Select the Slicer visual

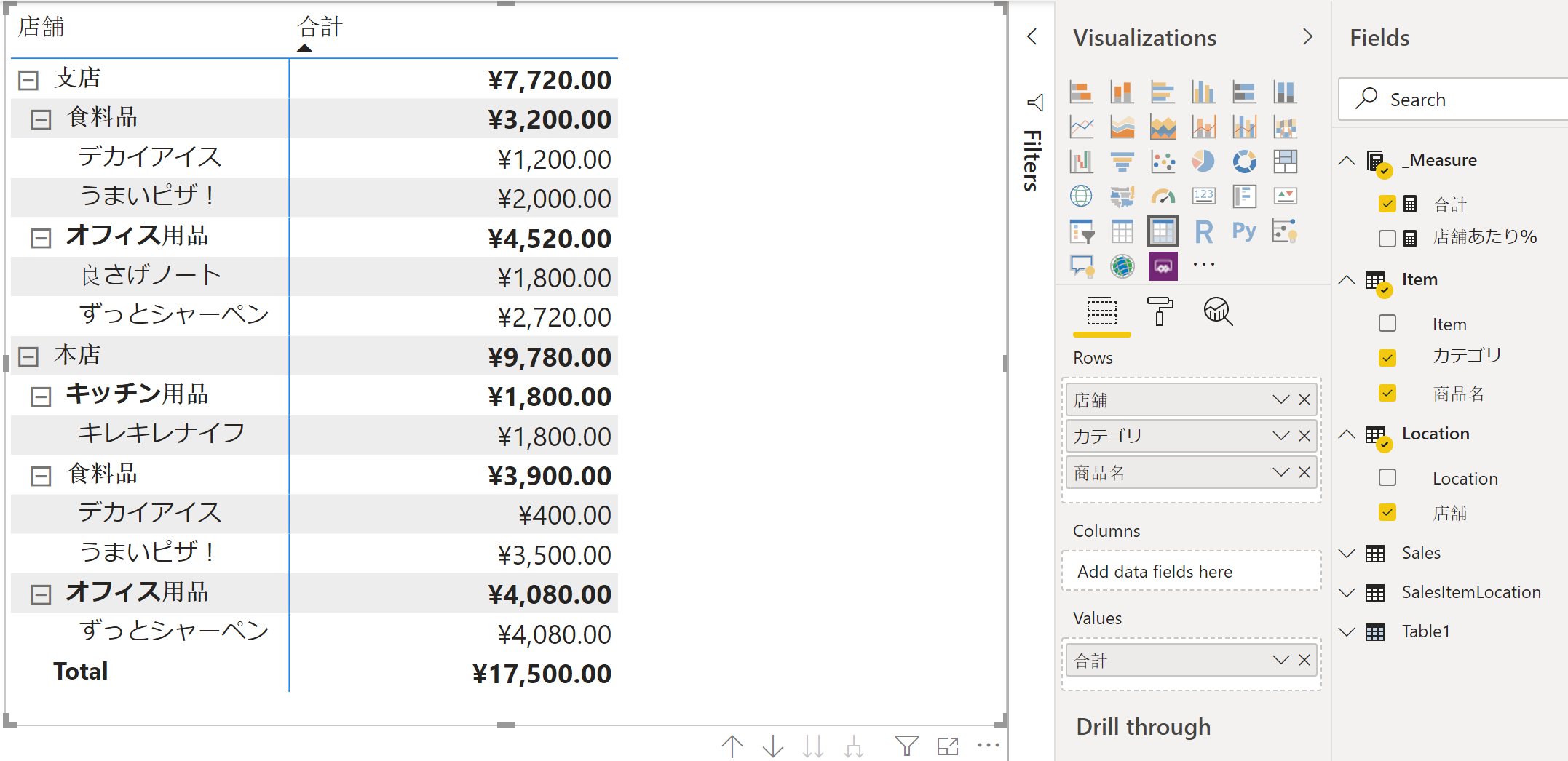click(x=1081, y=231)
